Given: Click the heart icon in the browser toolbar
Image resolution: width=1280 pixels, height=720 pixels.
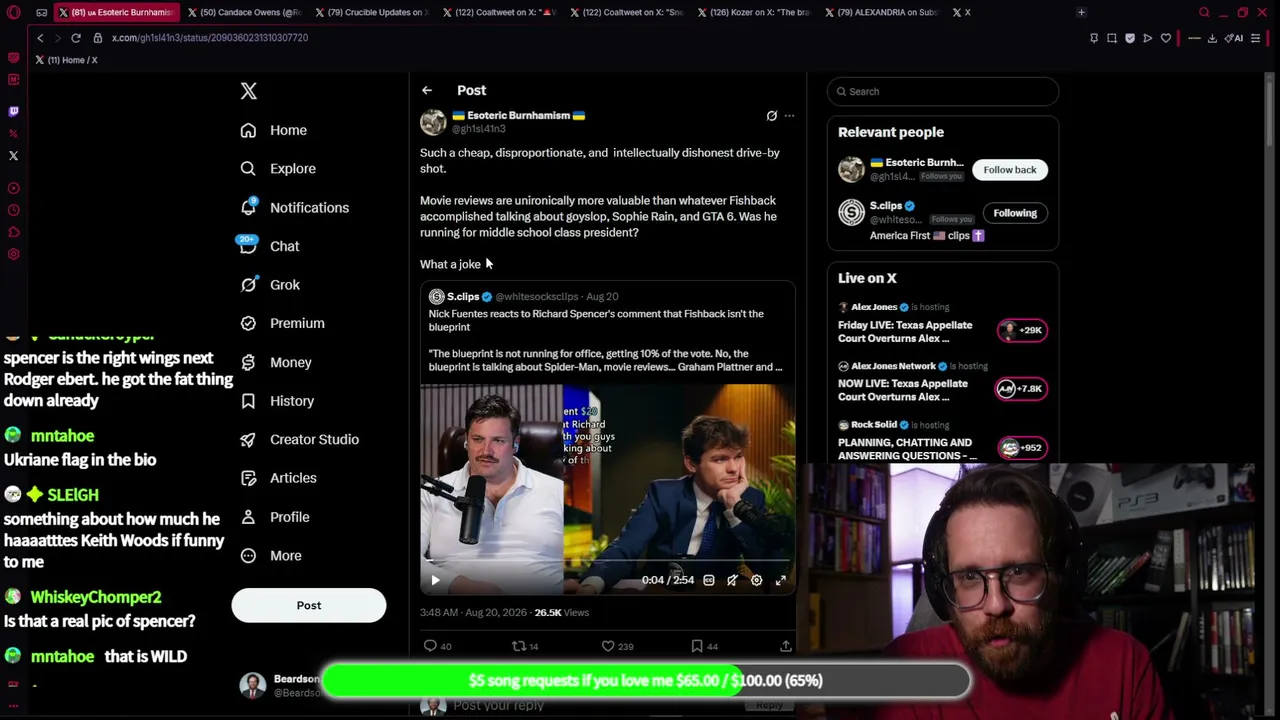Looking at the screenshot, I should click(x=1166, y=38).
